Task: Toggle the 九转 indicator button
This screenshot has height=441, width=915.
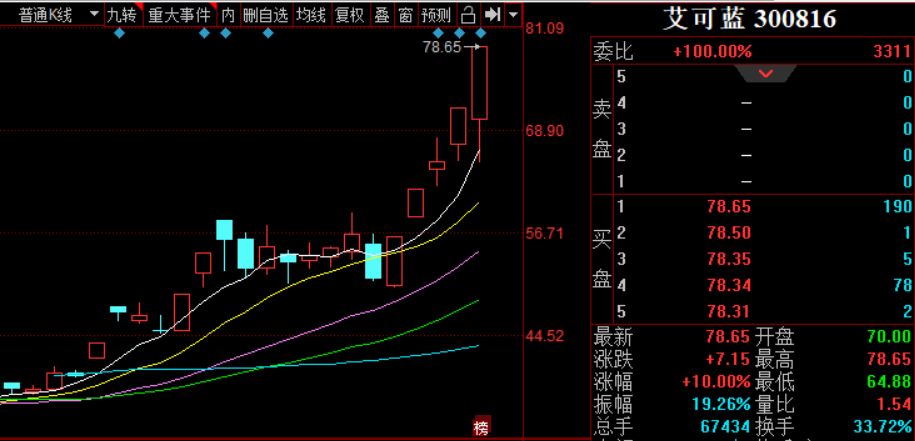Action: tap(121, 15)
